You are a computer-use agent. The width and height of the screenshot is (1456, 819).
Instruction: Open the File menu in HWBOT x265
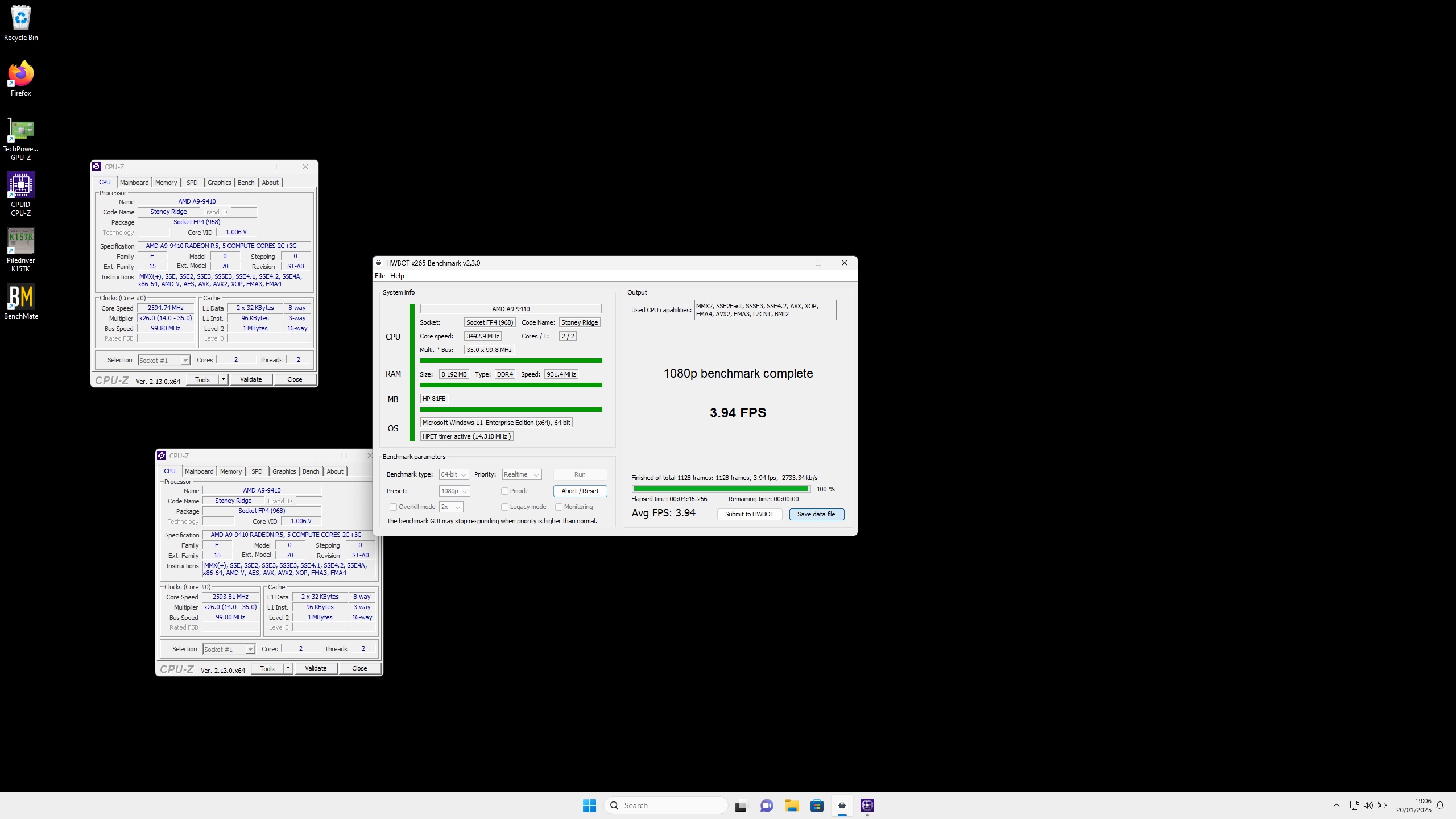(x=380, y=276)
